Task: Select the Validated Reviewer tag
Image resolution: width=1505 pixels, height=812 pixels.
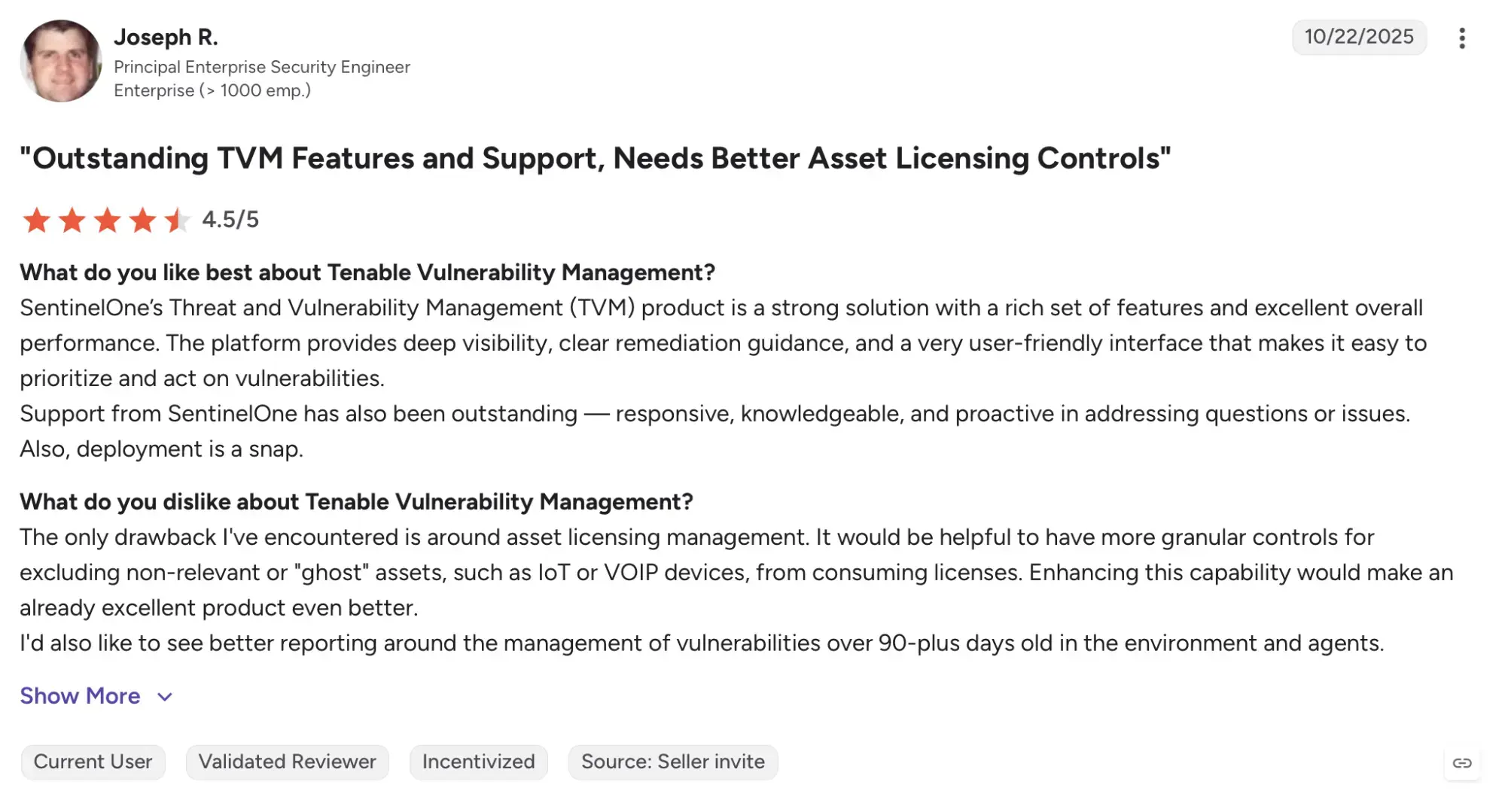Action: click(288, 762)
